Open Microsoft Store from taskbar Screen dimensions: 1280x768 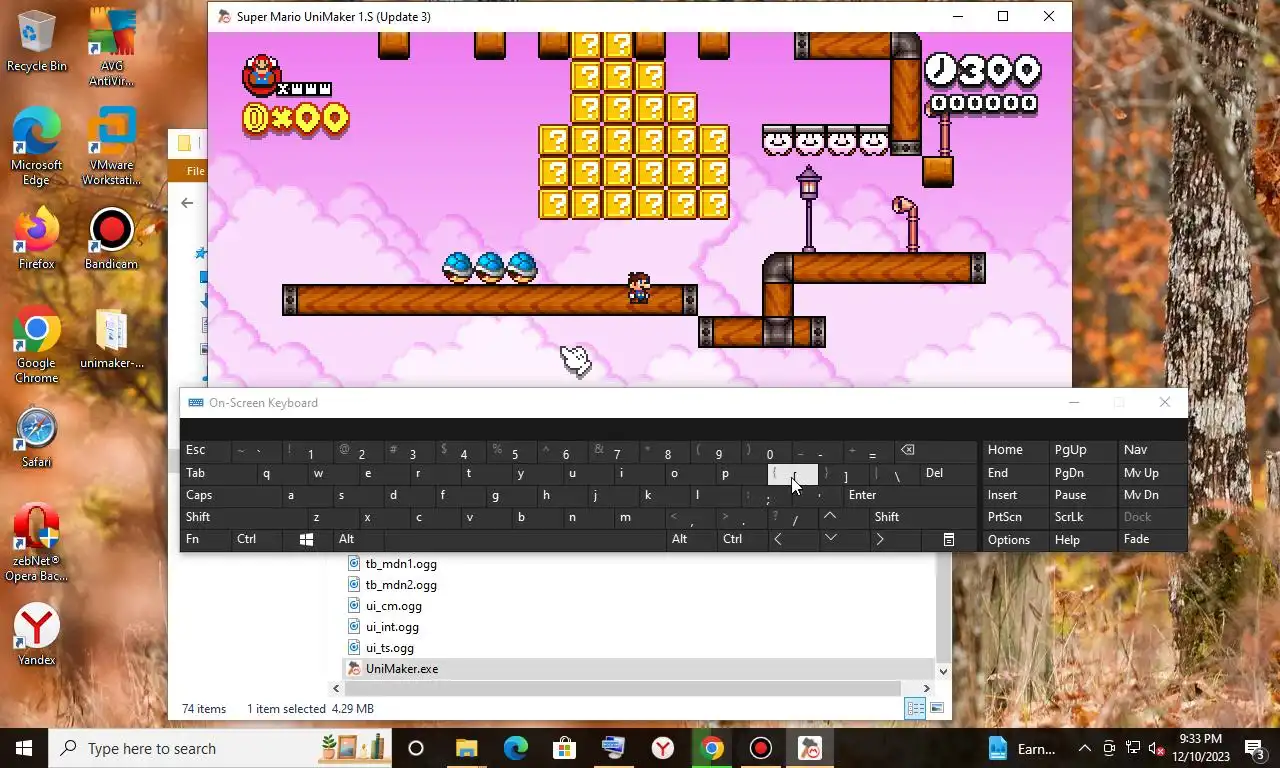tap(565, 748)
